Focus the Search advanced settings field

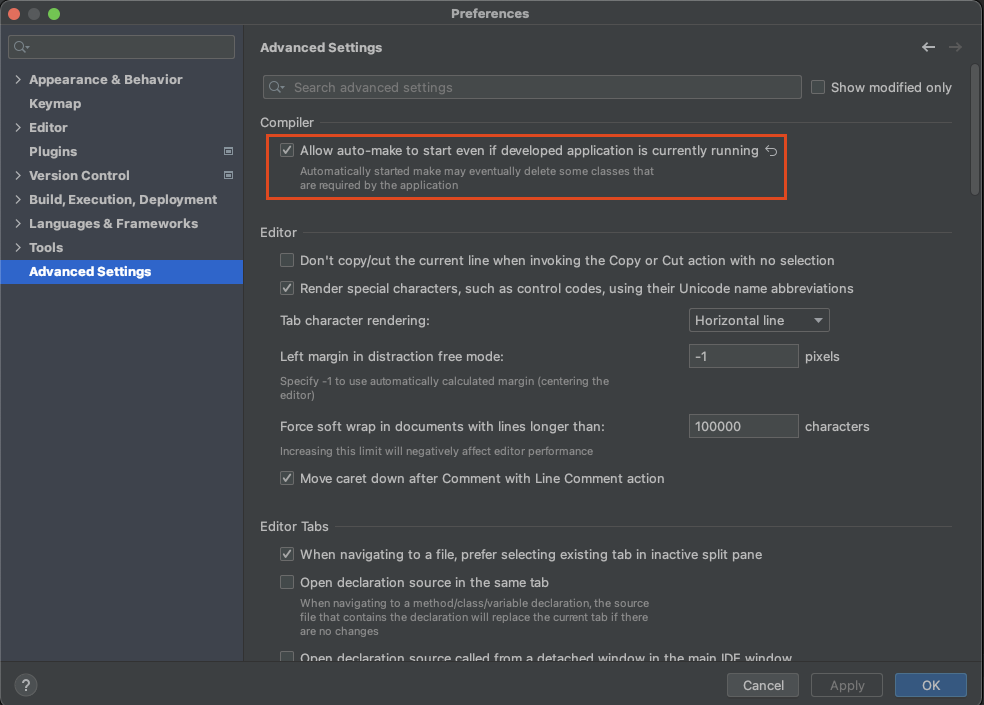532,87
